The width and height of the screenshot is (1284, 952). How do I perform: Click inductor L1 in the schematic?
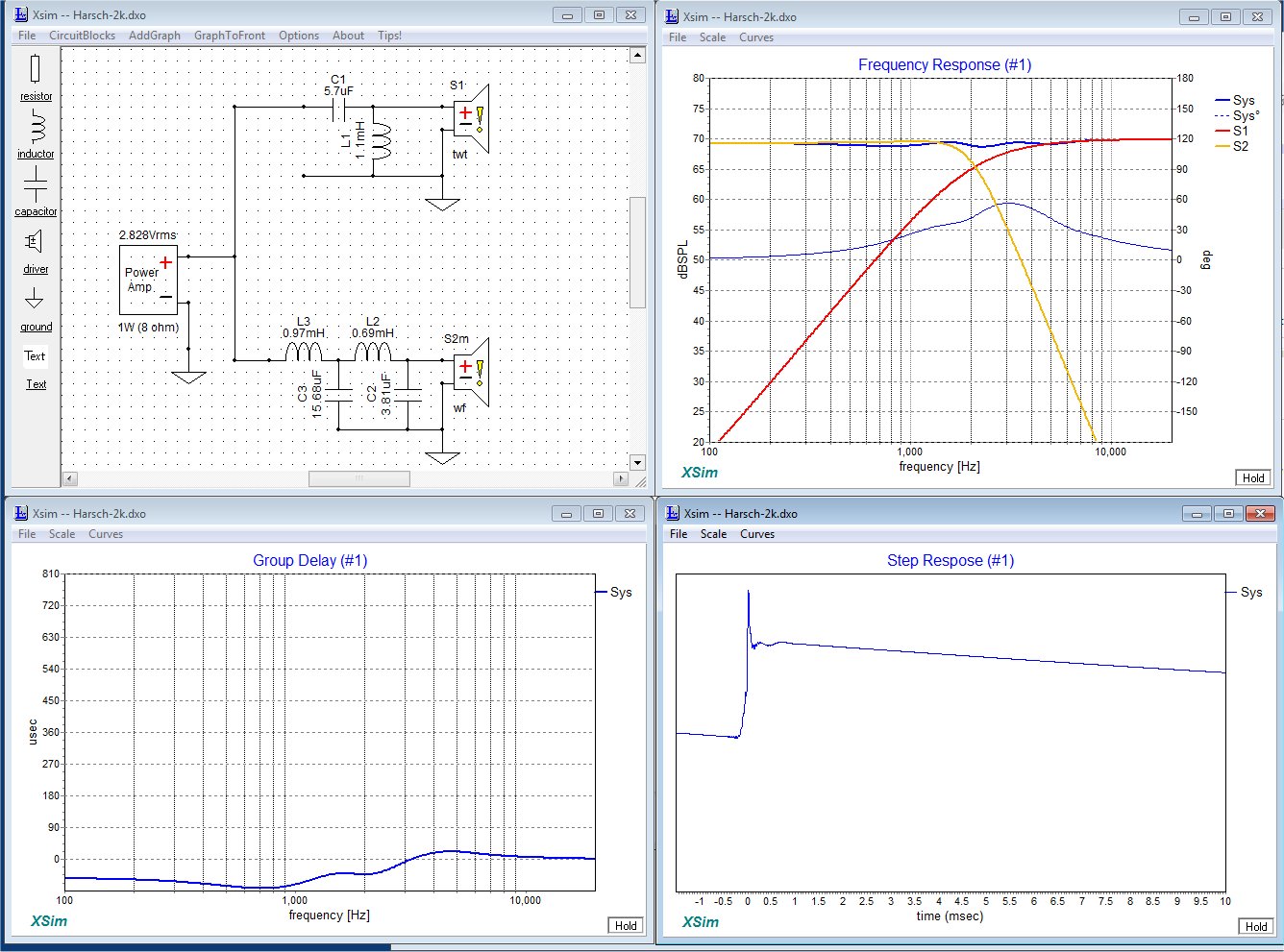(380, 141)
